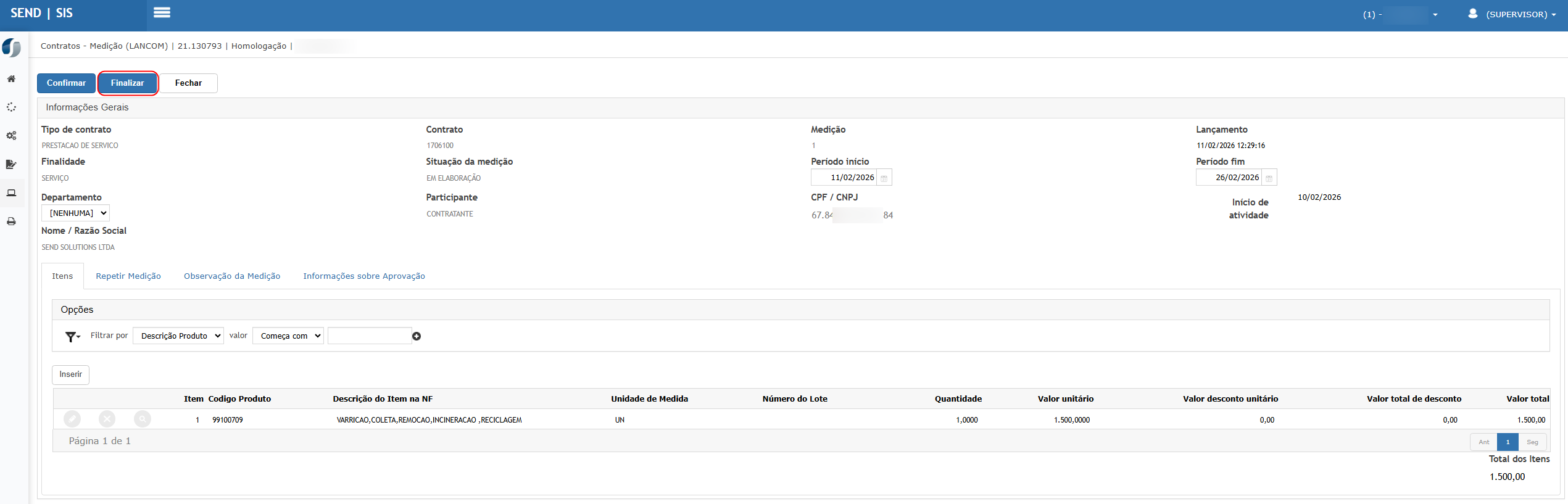Delete item 1 with X icon
Screen dimensions: 1568x504
tap(107, 419)
